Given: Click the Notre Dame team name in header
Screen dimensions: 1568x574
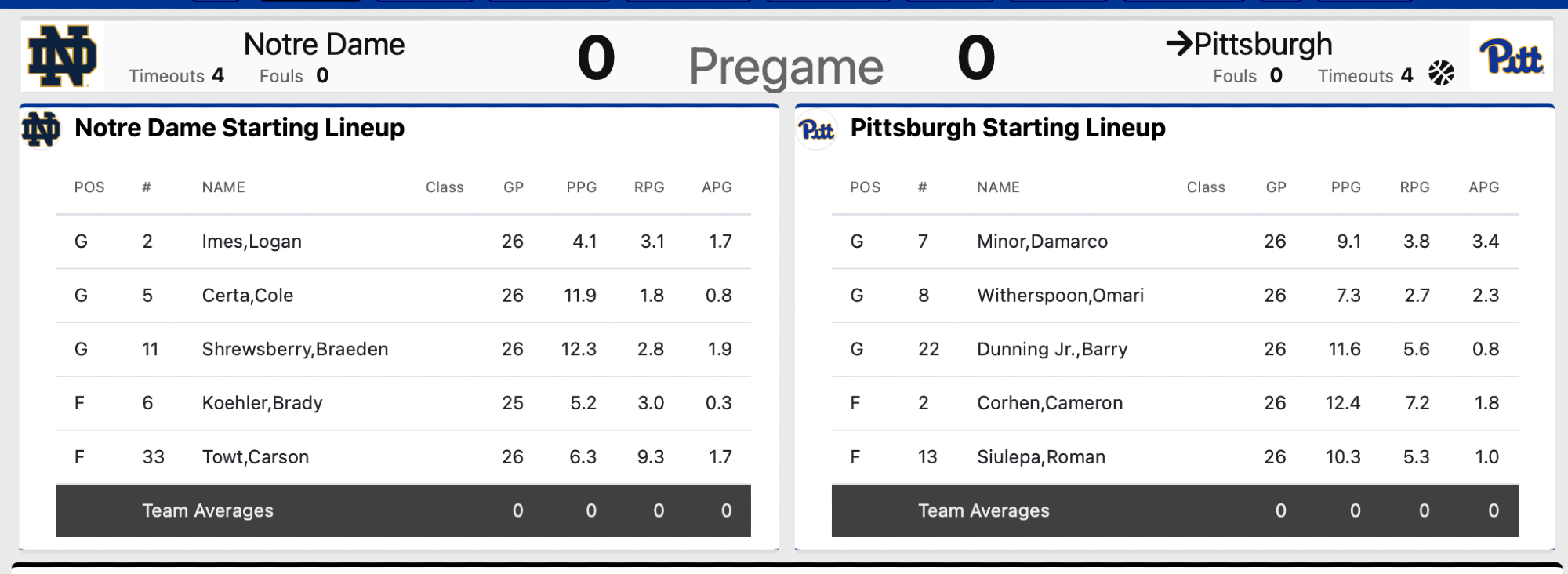Looking at the screenshot, I should (324, 45).
